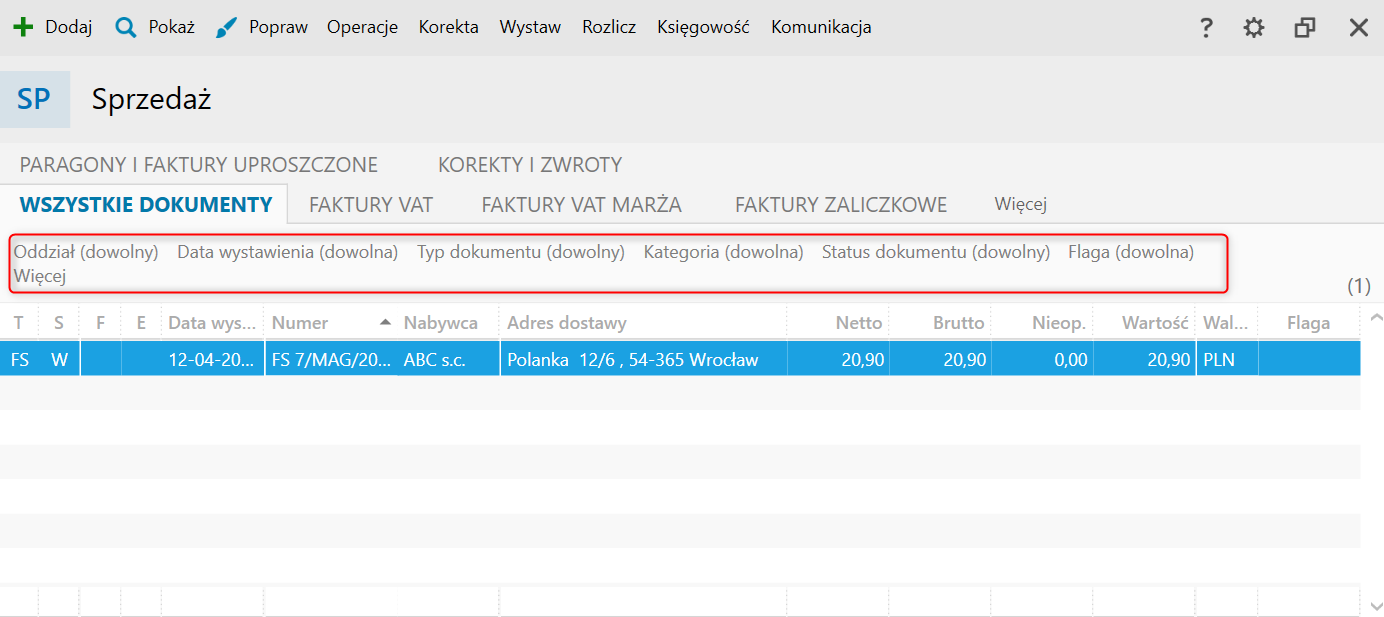Open the Wystaw menu
This screenshot has width=1384, height=617.
[530, 27]
